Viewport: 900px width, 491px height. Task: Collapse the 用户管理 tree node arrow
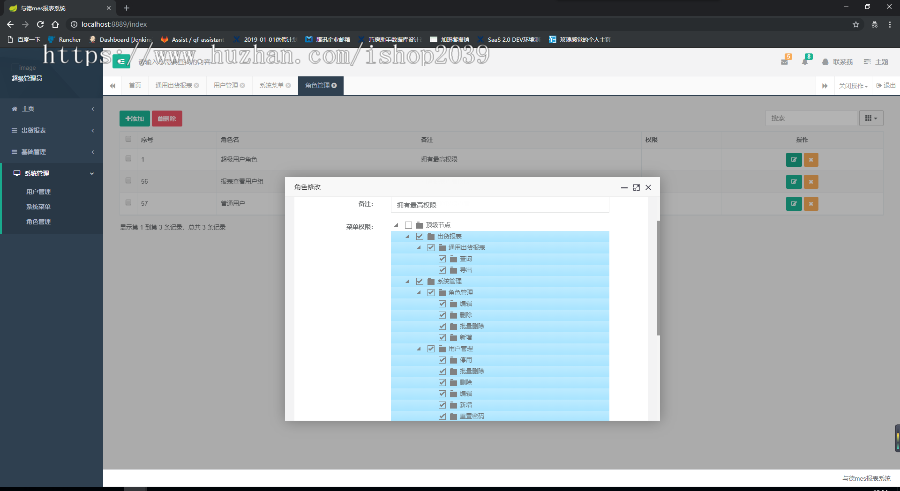click(x=419, y=349)
